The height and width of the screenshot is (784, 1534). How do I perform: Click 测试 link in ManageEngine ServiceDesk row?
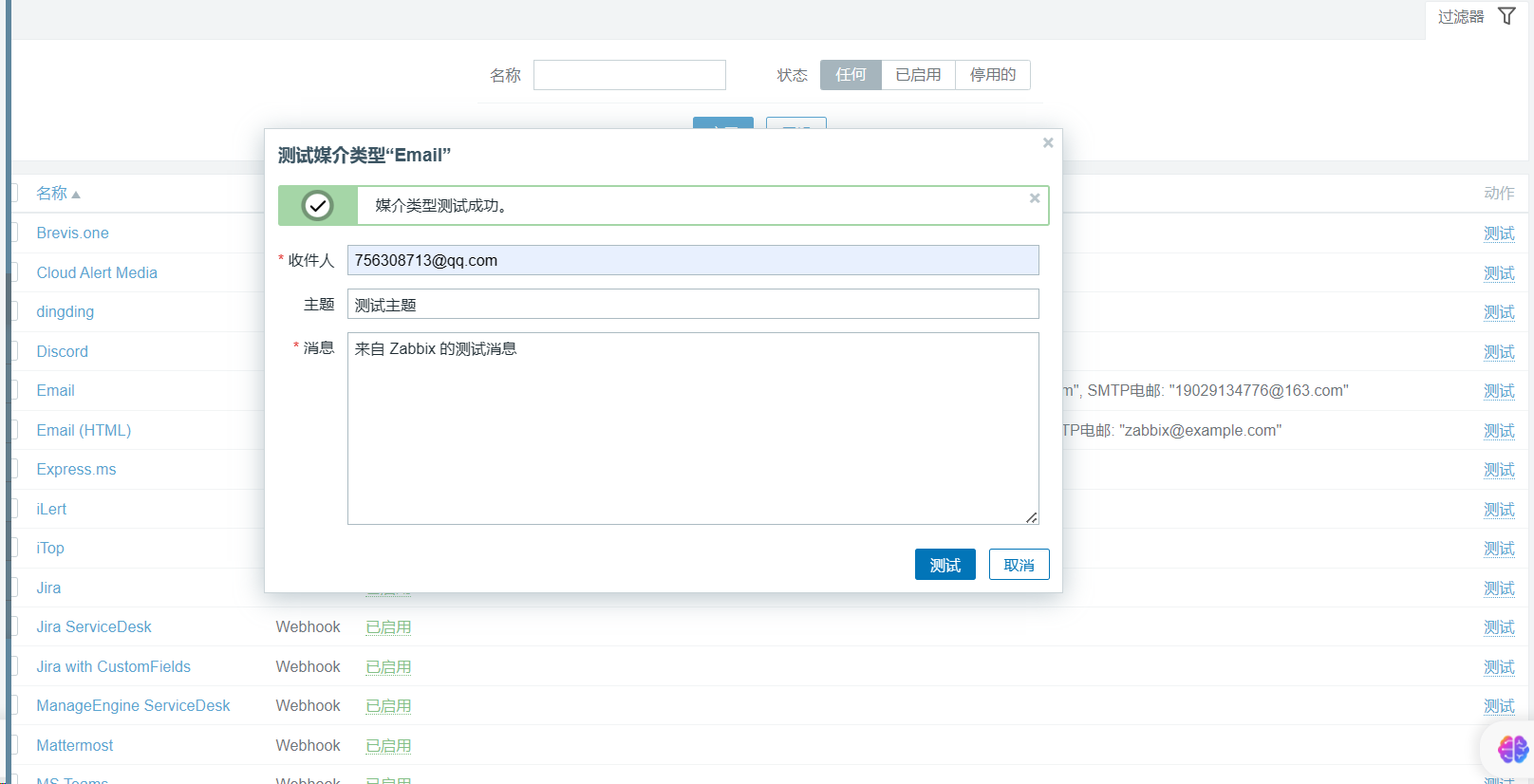coord(1499,706)
